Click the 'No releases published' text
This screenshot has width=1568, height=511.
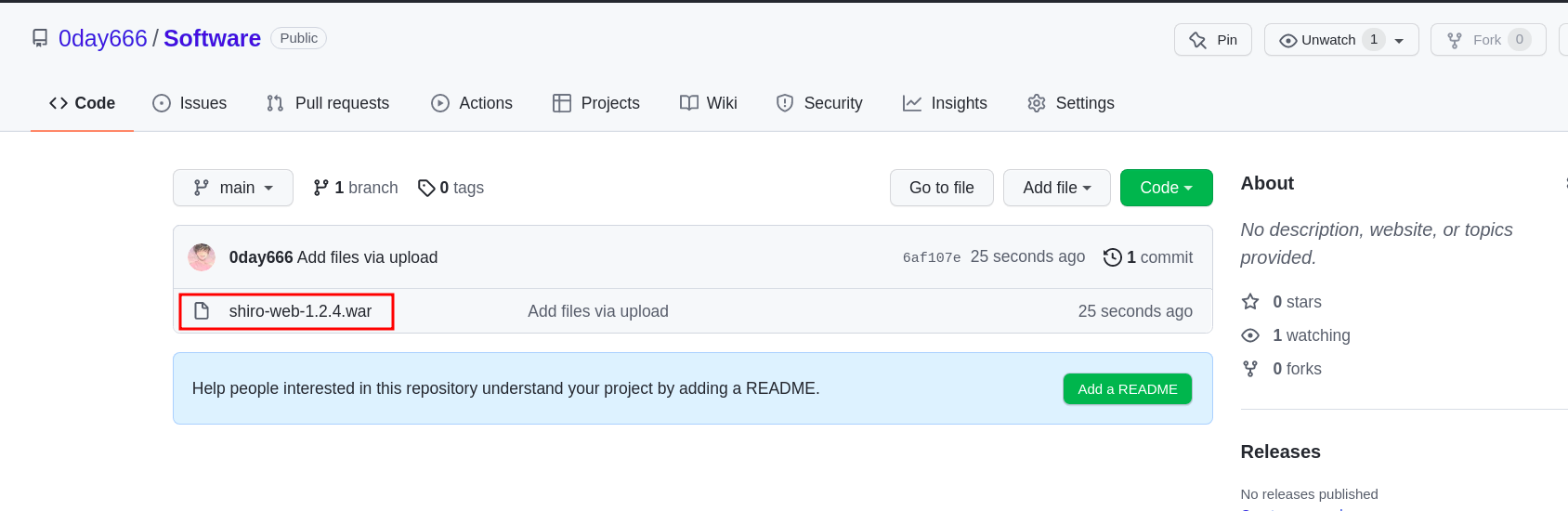pos(1309,493)
